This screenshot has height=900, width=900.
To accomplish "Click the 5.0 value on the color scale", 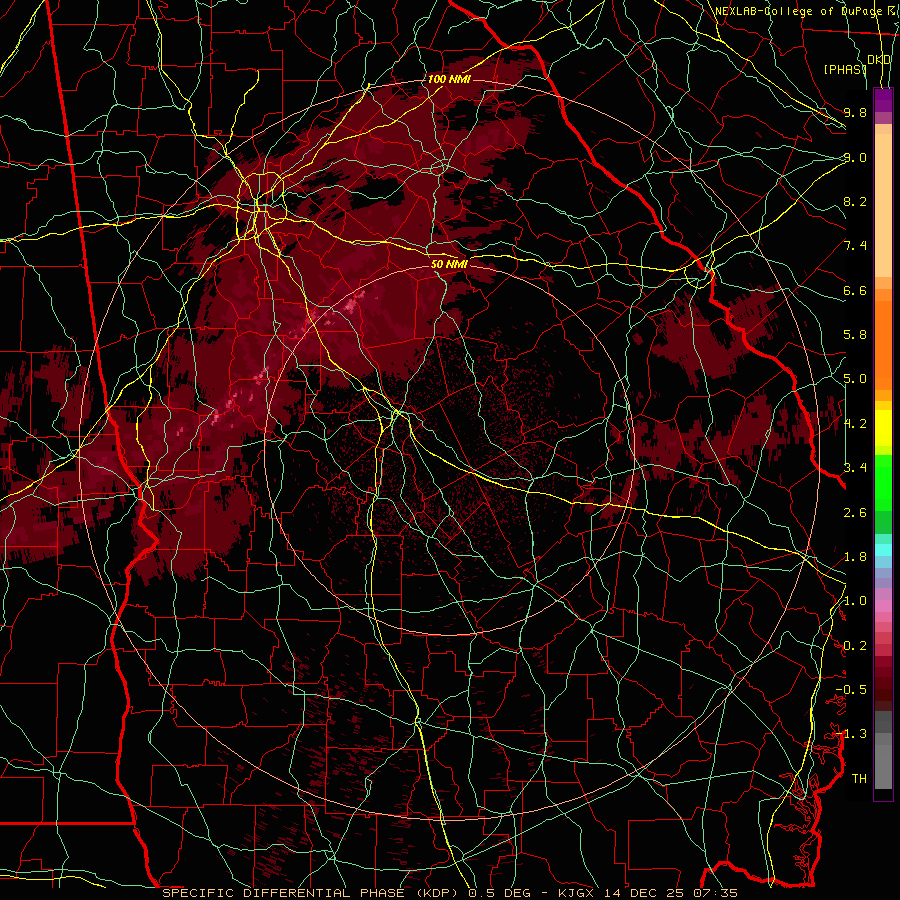I will pyautogui.click(x=855, y=379).
